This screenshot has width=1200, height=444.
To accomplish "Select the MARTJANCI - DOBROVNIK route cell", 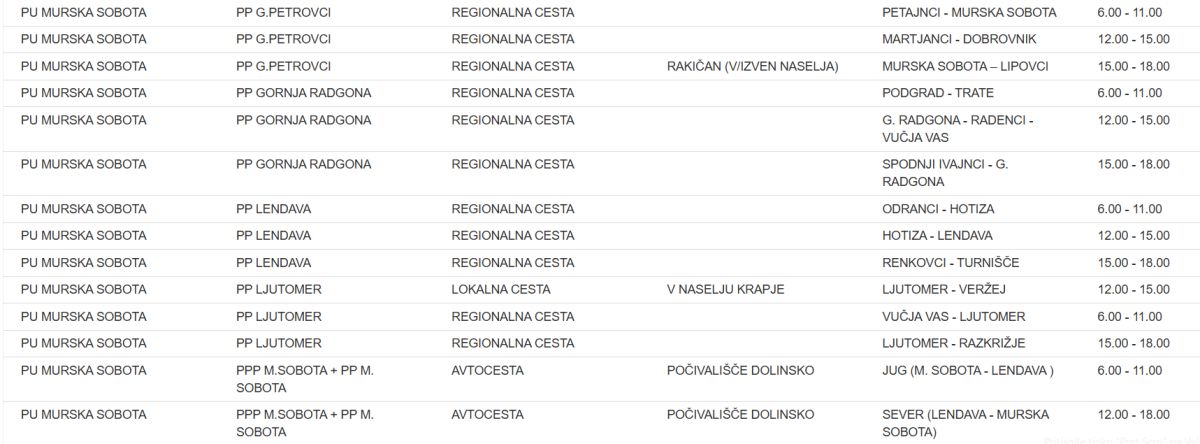I will (959, 39).
